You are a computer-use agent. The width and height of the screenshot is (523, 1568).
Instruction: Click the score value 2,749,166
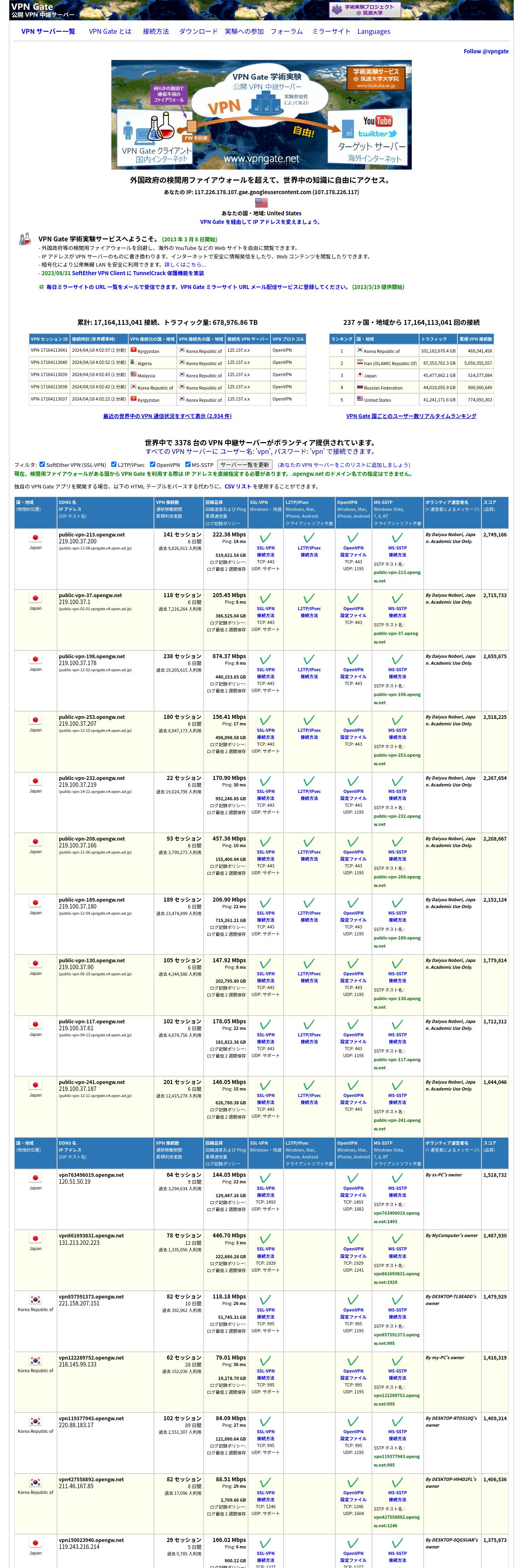495,534
